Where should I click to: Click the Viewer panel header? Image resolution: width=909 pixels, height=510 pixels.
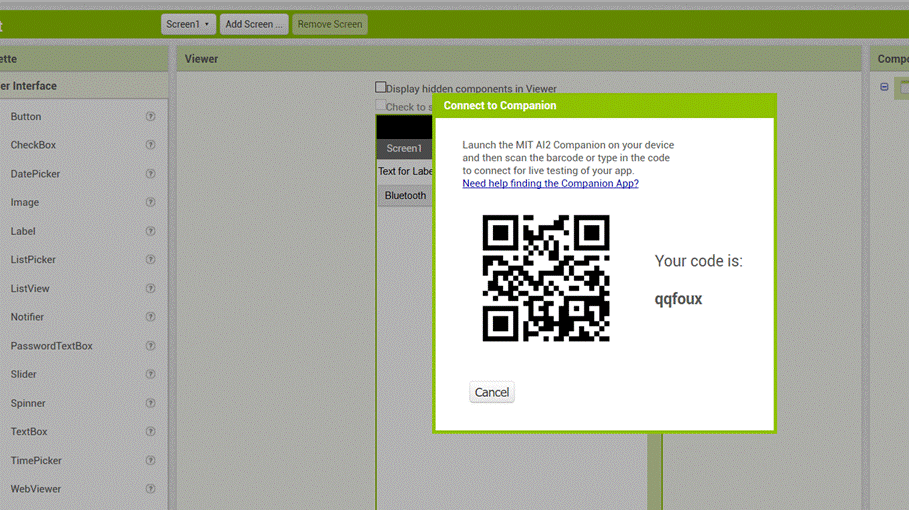pyautogui.click(x=519, y=59)
